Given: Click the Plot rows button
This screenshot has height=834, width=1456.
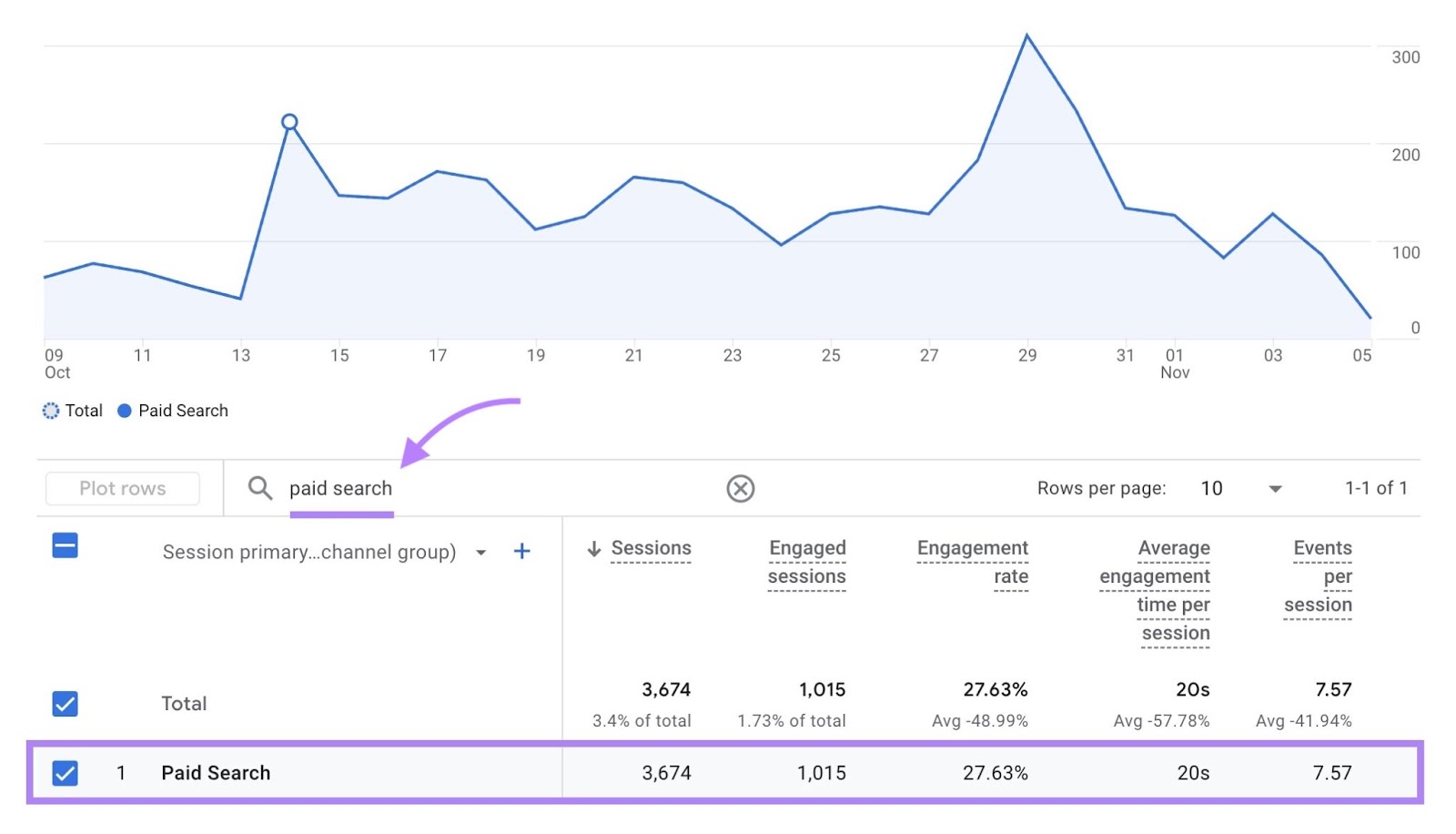Looking at the screenshot, I should click(122, 489).
